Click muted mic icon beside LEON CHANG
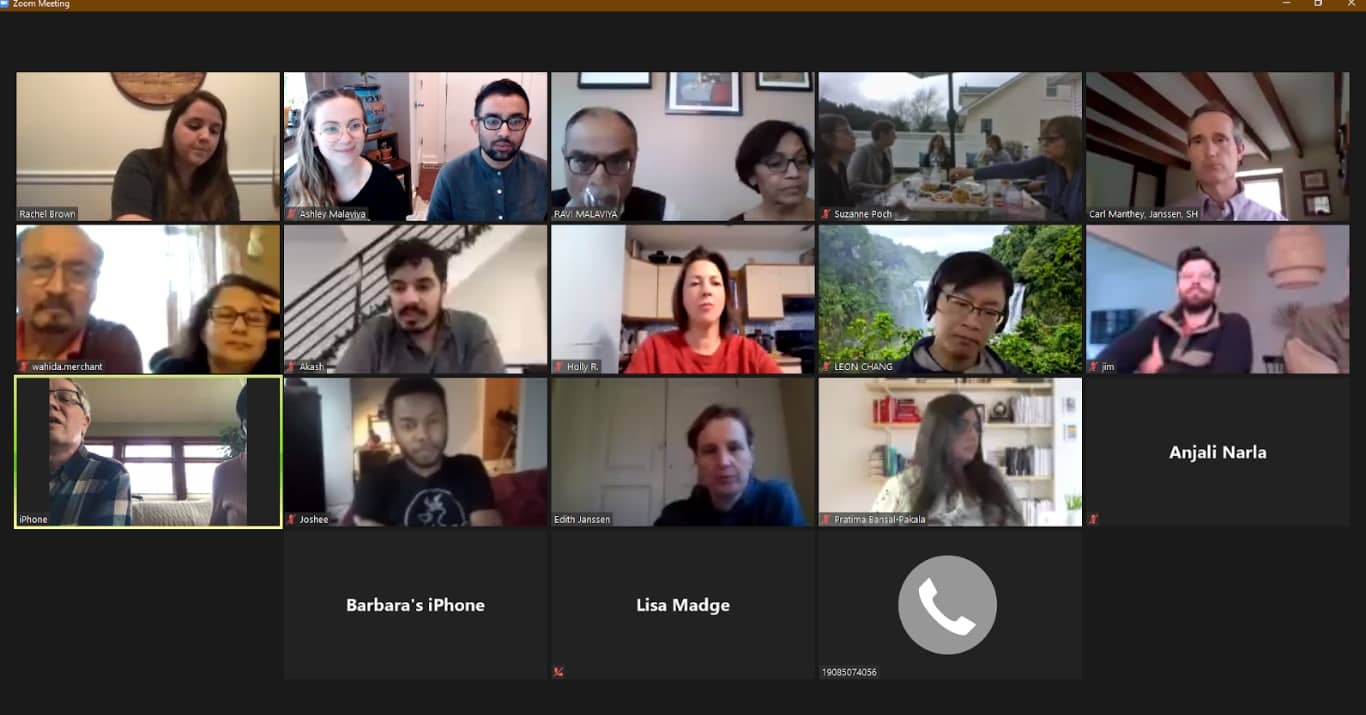This screenshot has height=715, width=1366. (827, 367)
